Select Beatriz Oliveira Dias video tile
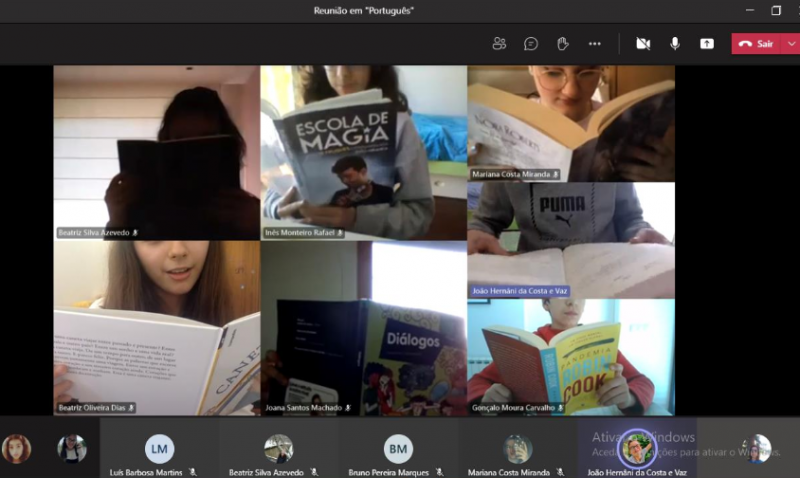 (x=156, y=327)
